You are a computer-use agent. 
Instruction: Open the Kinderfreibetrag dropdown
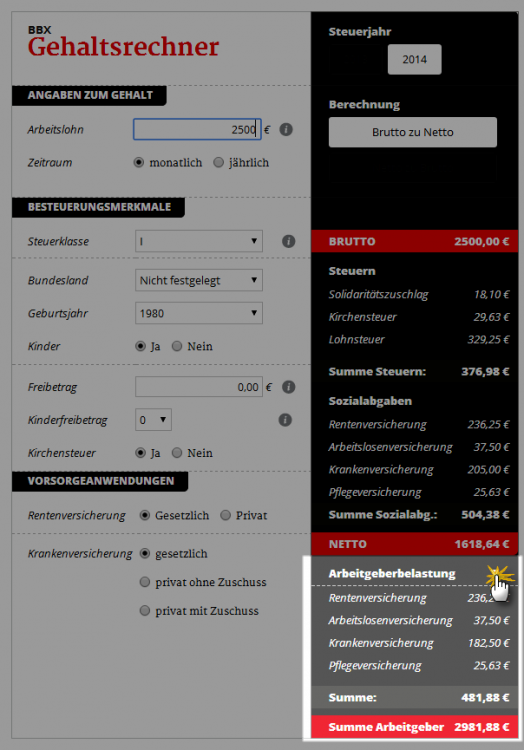pos(153,420)
